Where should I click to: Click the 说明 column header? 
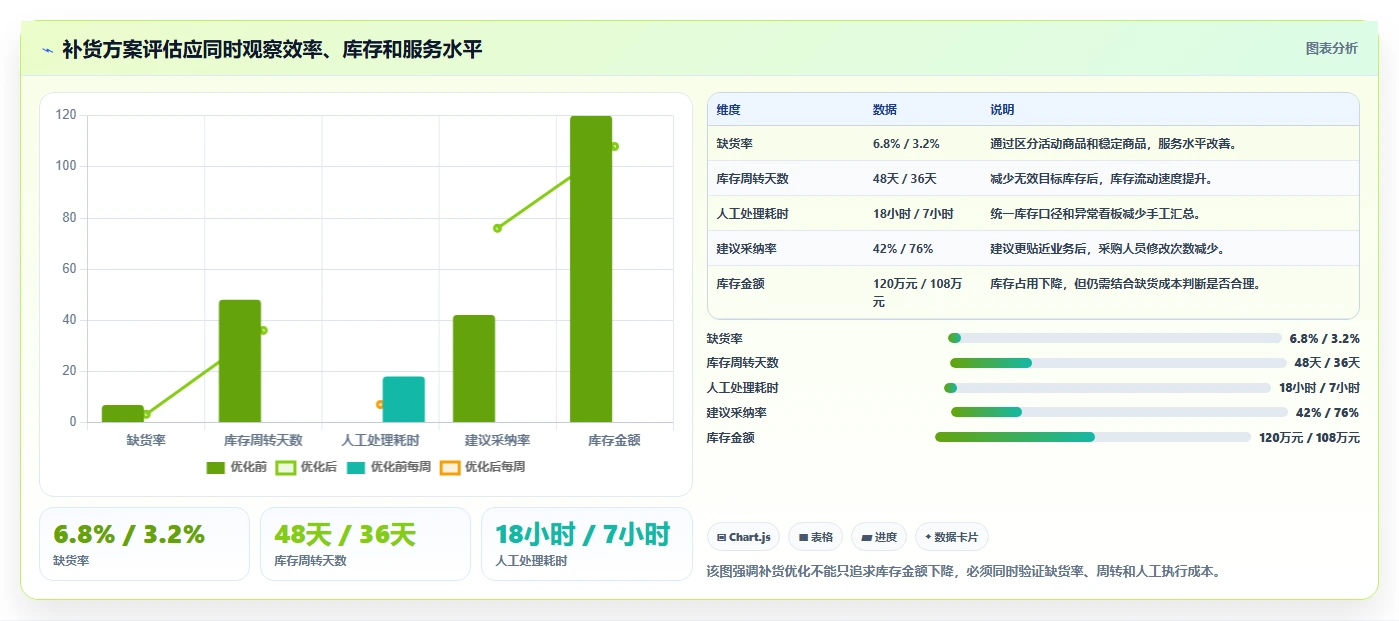point(1002,110)
